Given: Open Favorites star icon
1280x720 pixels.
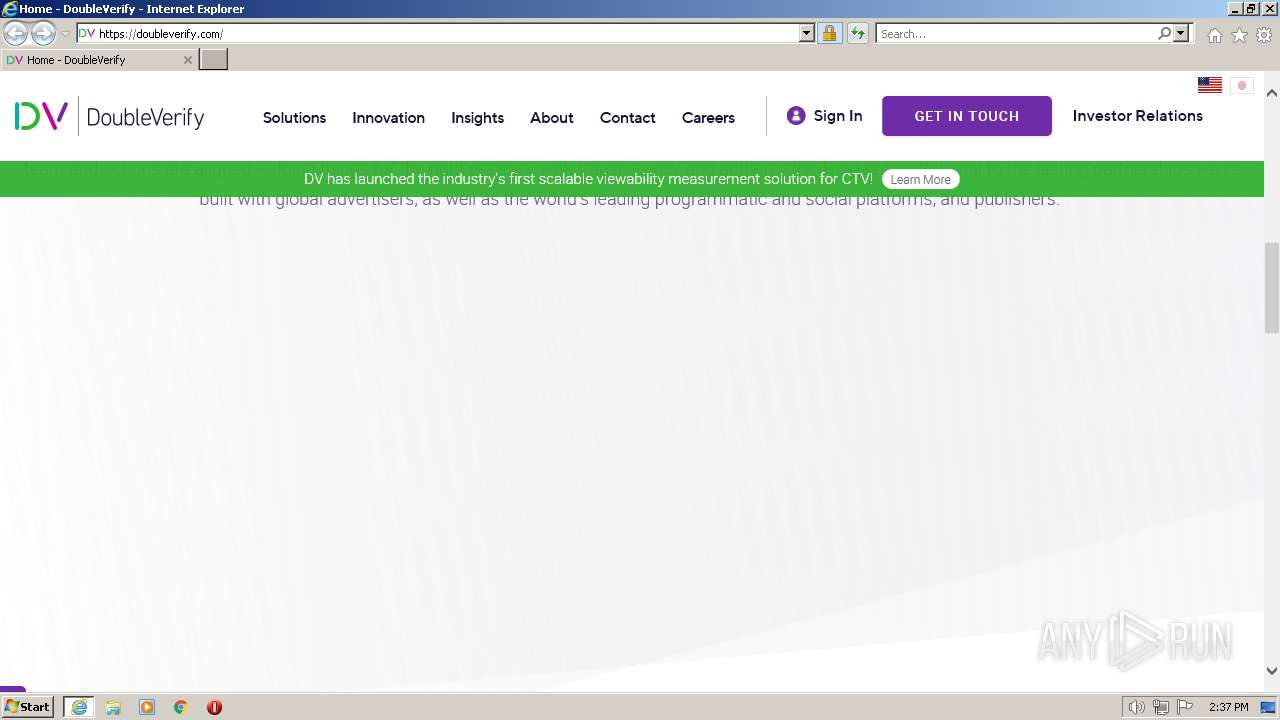Looking at the screenshot, I should coord(1239,35).
